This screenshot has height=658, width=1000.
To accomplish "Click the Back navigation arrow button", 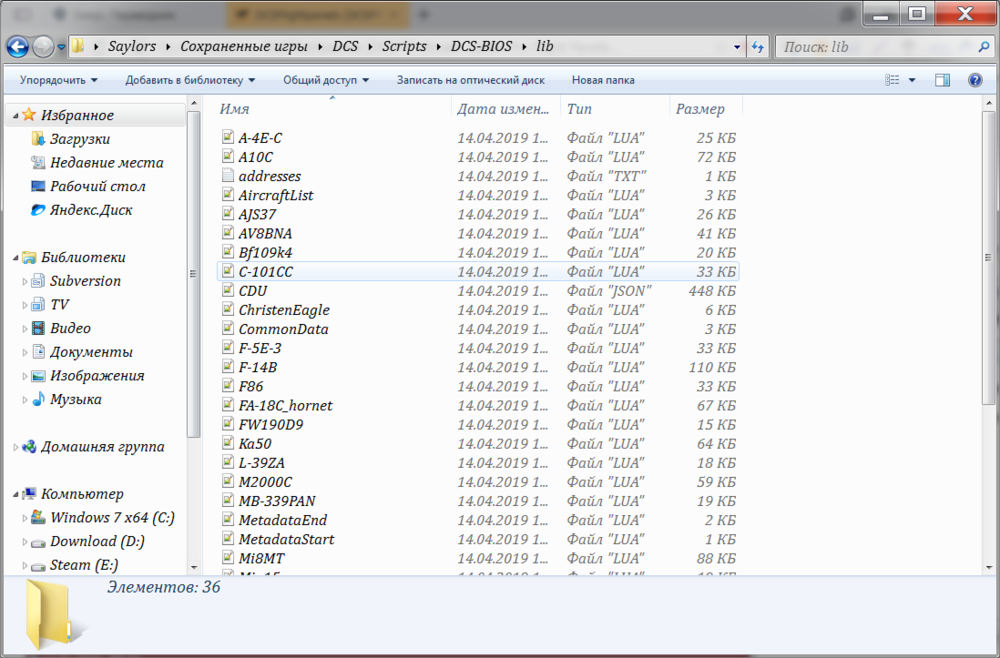I will [17, 47].
